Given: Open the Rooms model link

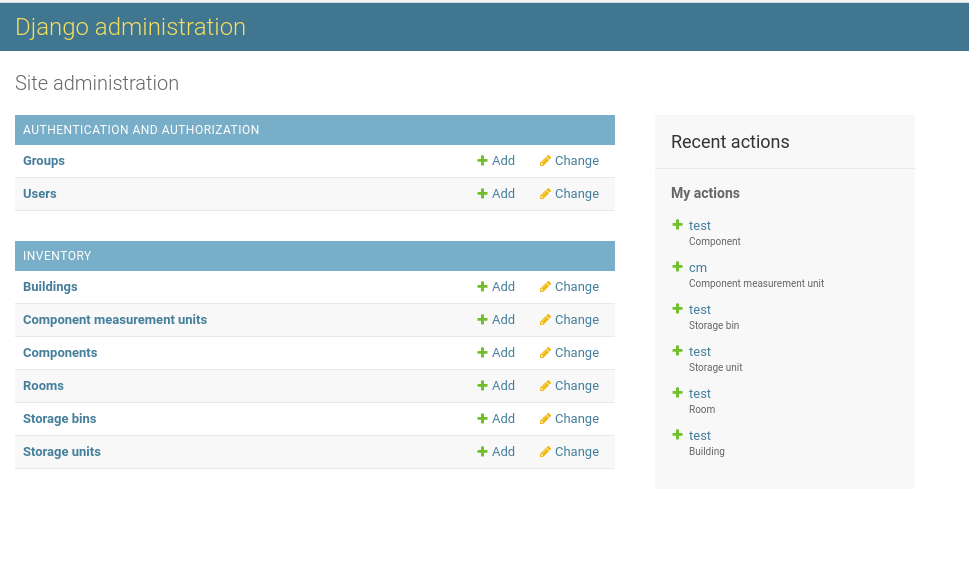Looking at the screenshot, I should [43, 386].
